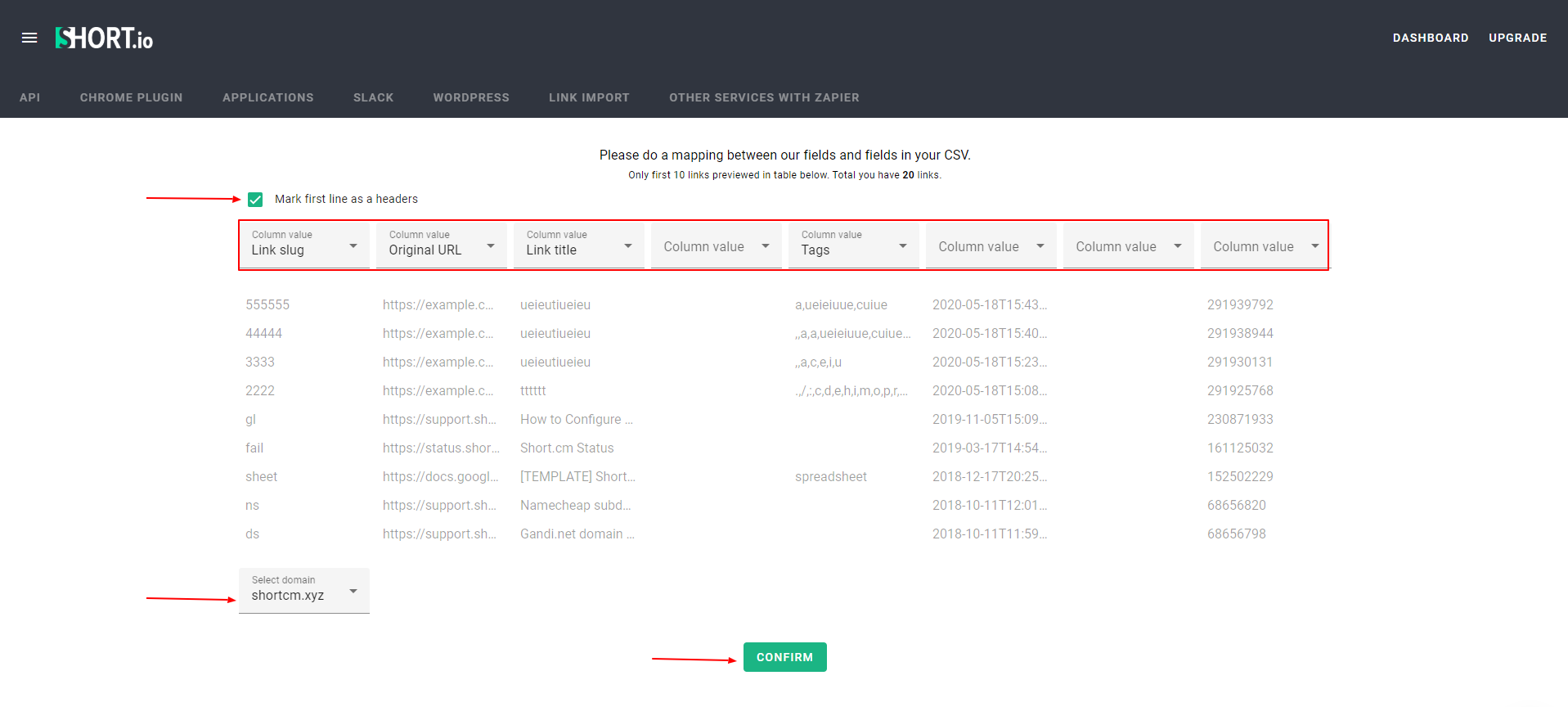1568x707 pixels.
Task: Open the Tags column value dropdown
Action: point(854,245)
